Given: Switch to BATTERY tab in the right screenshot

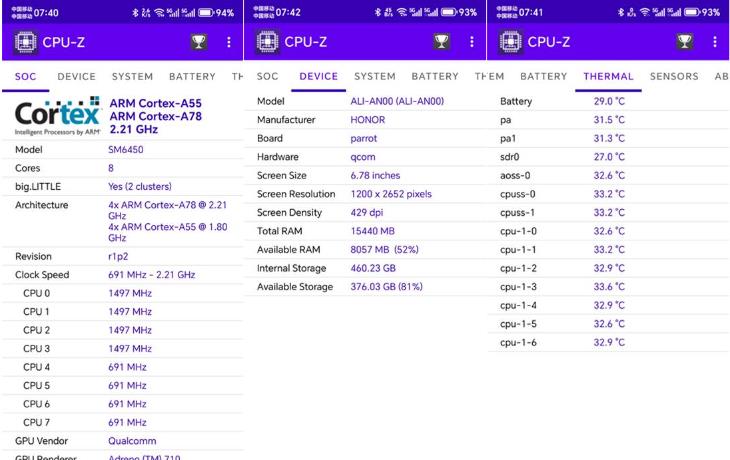Looking at the screenshot, I should tap(543, 76).
